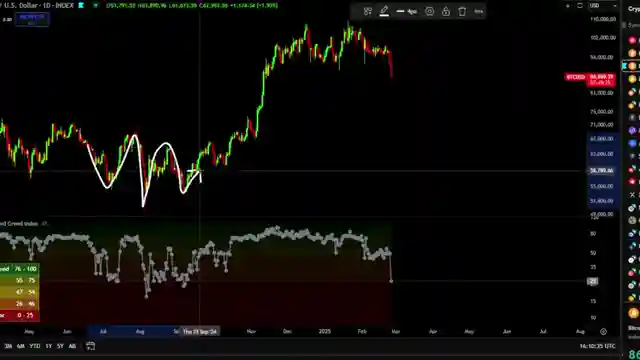Open Fear and Greed Index indicator title
Screen dimensions: 640x360
tap(19, 224)
